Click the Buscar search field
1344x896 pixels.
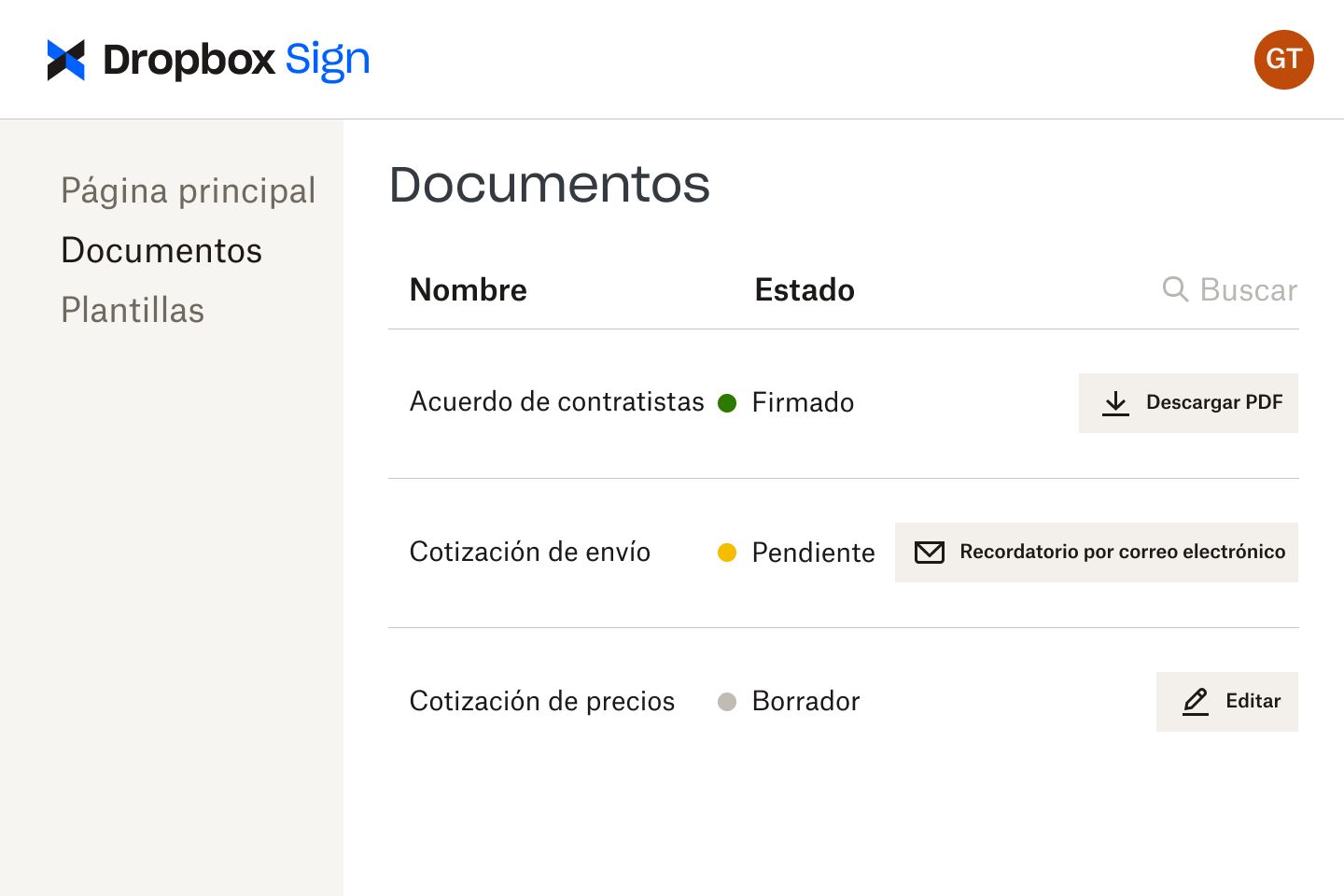pos(1249,290)
